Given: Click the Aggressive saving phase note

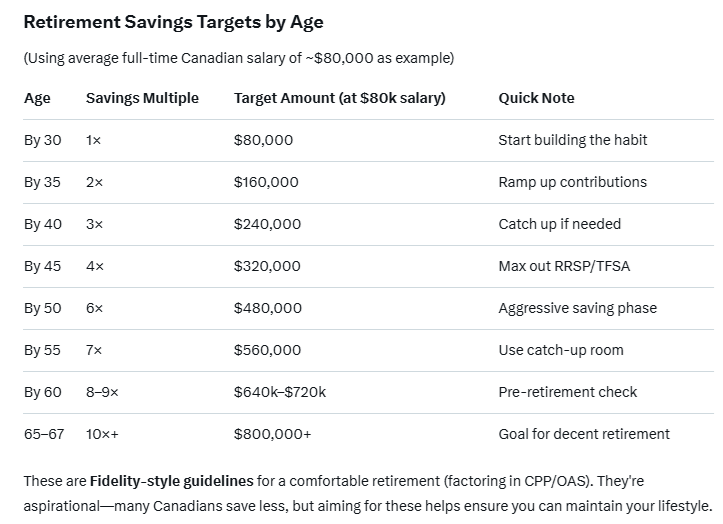Looking at the screenshot, I should coord(577,308).
